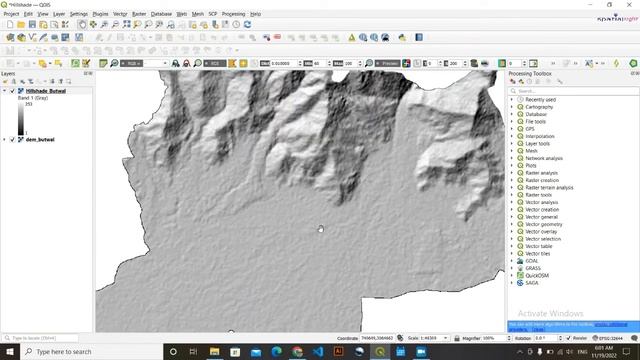The width and height of the screenshot is (640, 360).
Task: Add a new shapefile layer (V icon)
Action: click(32, 38)
